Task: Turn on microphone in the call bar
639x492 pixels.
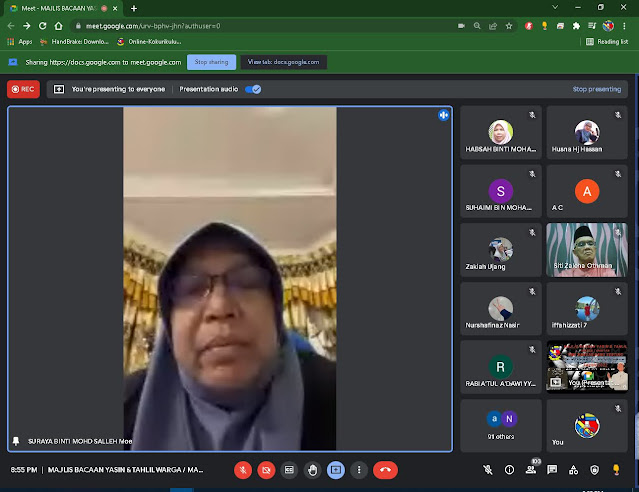Action: (243, 470)
